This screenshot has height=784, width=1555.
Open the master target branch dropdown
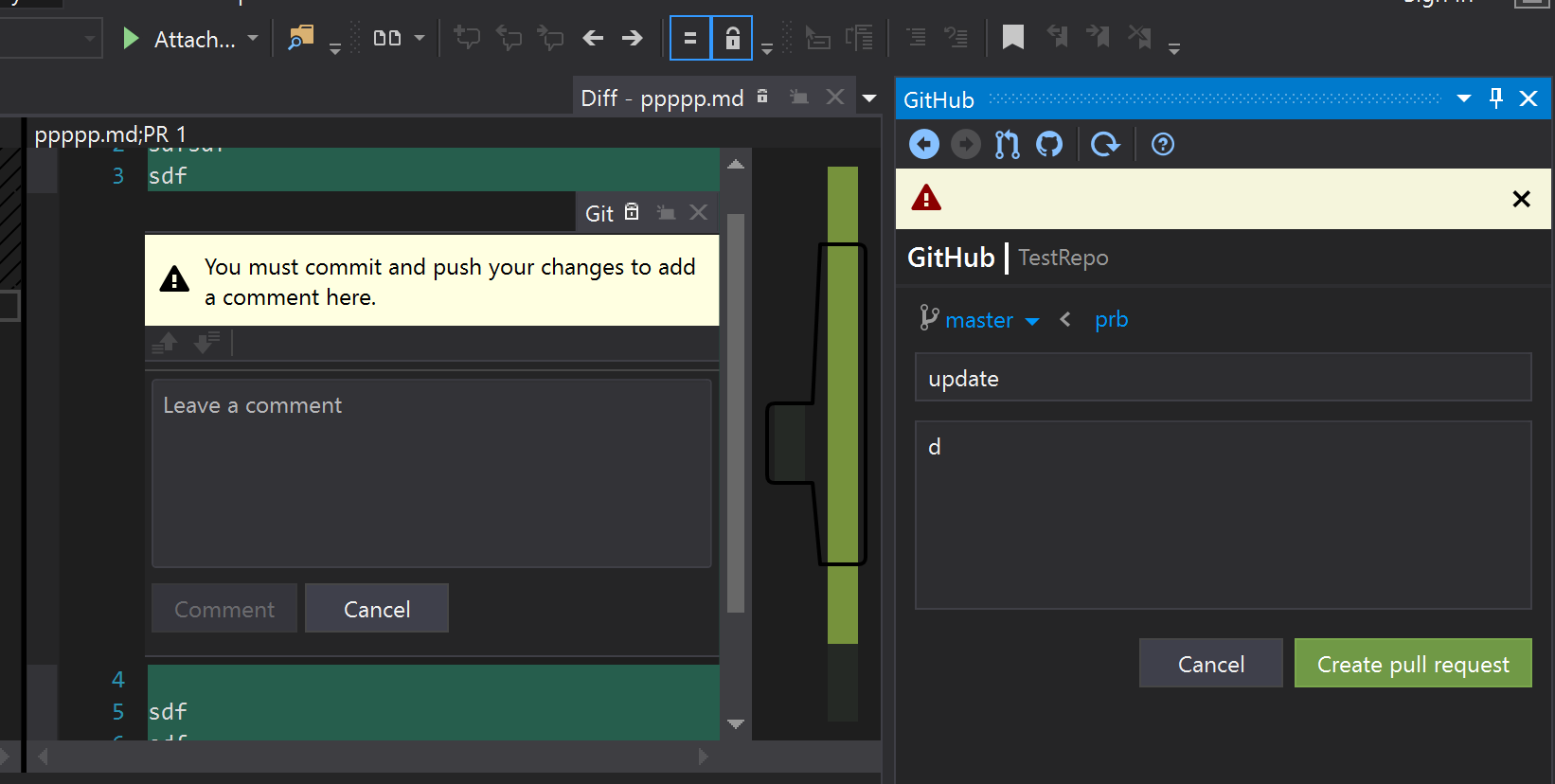(x=992, y=320)
